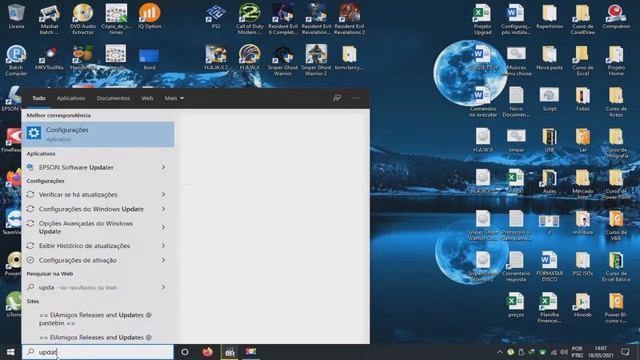Launch PS2 emulator desktop shortcut
Viewport: 640px width, 360px height.
[216, 17]
